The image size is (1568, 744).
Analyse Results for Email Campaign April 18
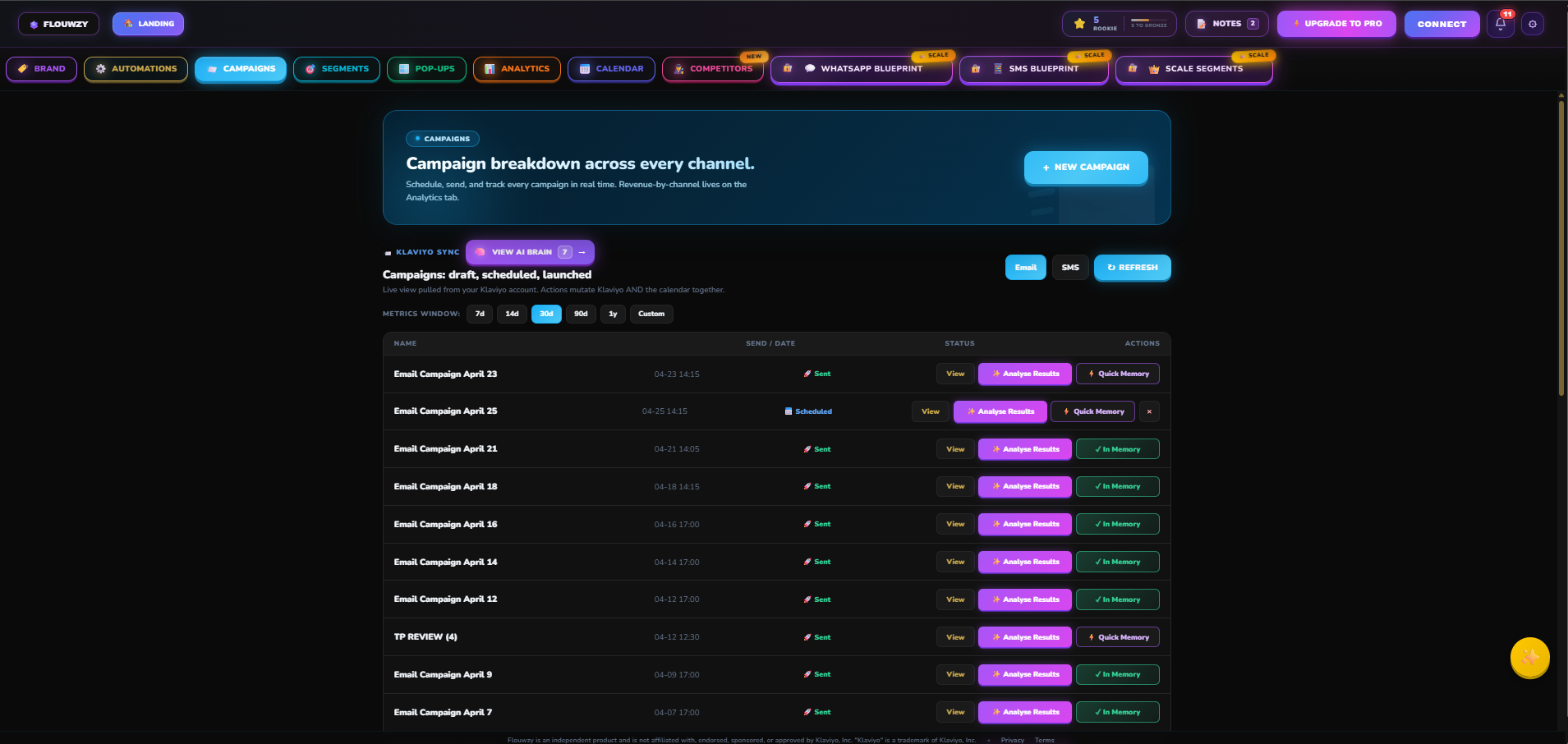1025,486
